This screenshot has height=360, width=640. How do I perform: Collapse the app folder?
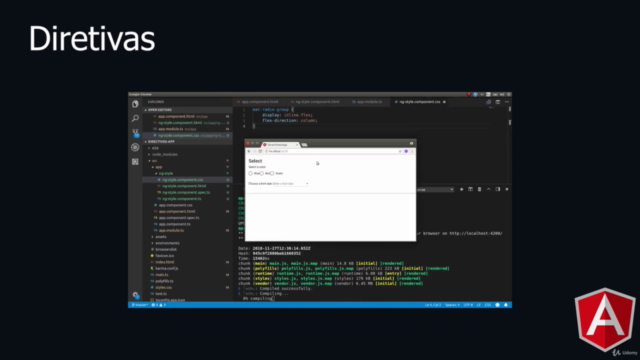tap(158, 167)
